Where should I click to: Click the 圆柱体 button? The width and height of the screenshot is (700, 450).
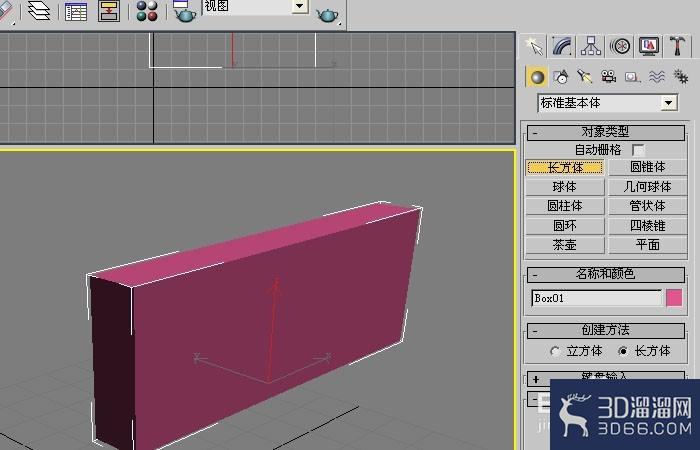(565, 206)
